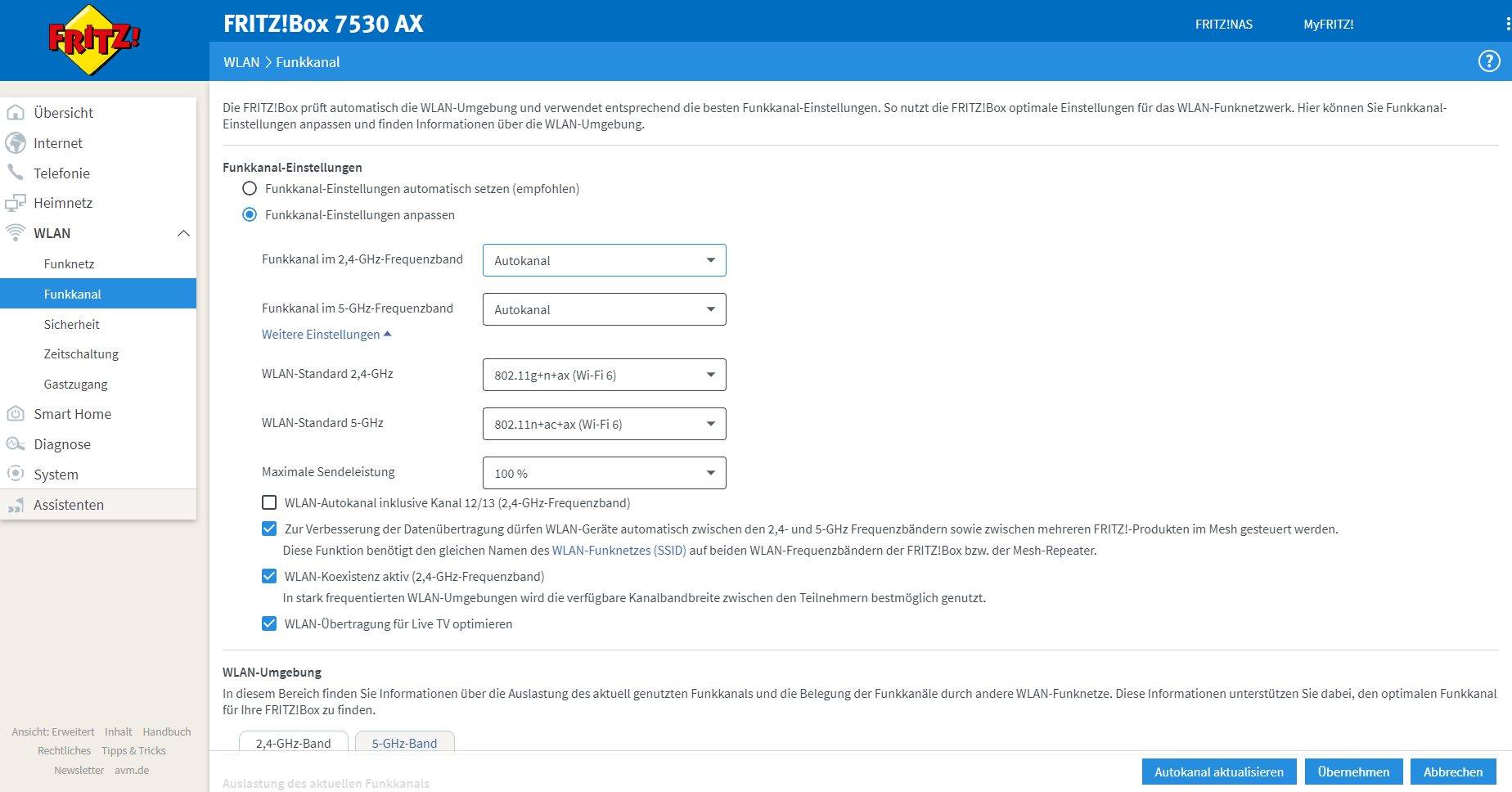Open Übersicht menu item
Image resolution: width=1512 pixels, height=792 pixels.
click(x=98, y=113)
